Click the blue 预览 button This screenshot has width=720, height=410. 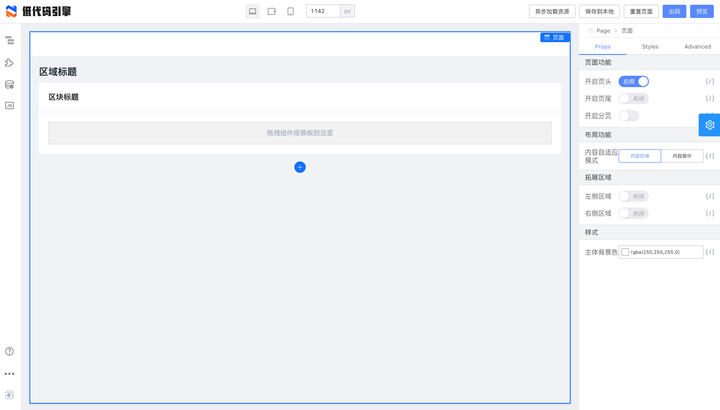coord(702,11)
